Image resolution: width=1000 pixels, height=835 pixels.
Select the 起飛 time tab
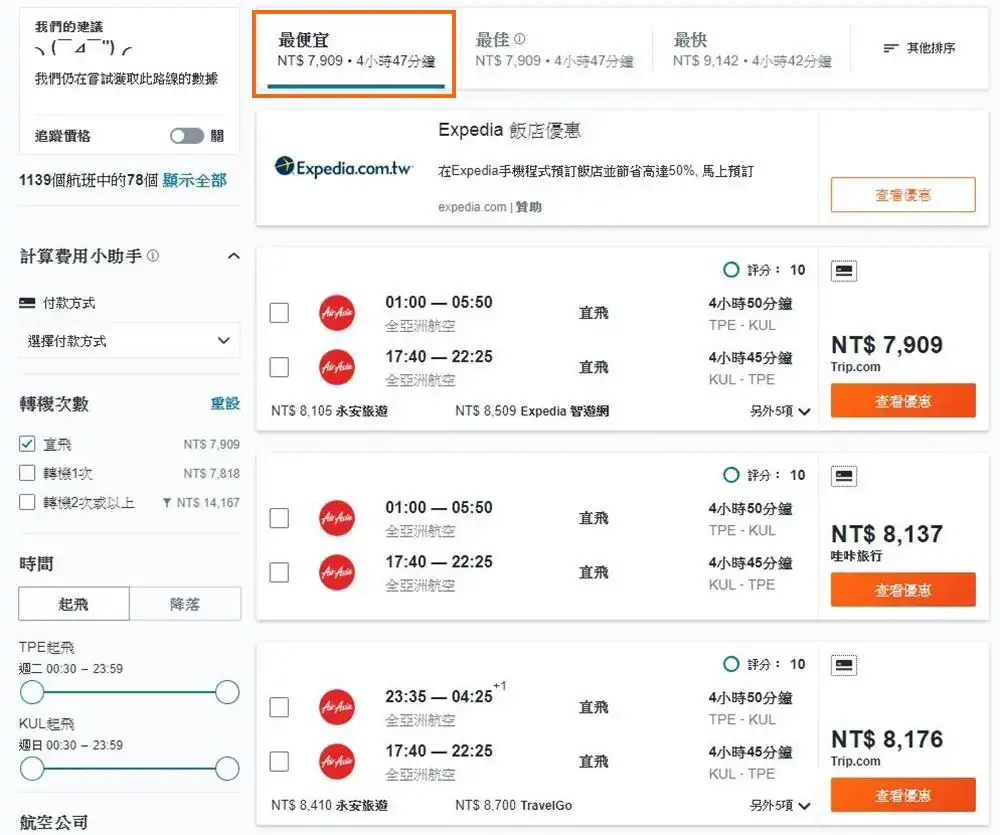(74, 603)
